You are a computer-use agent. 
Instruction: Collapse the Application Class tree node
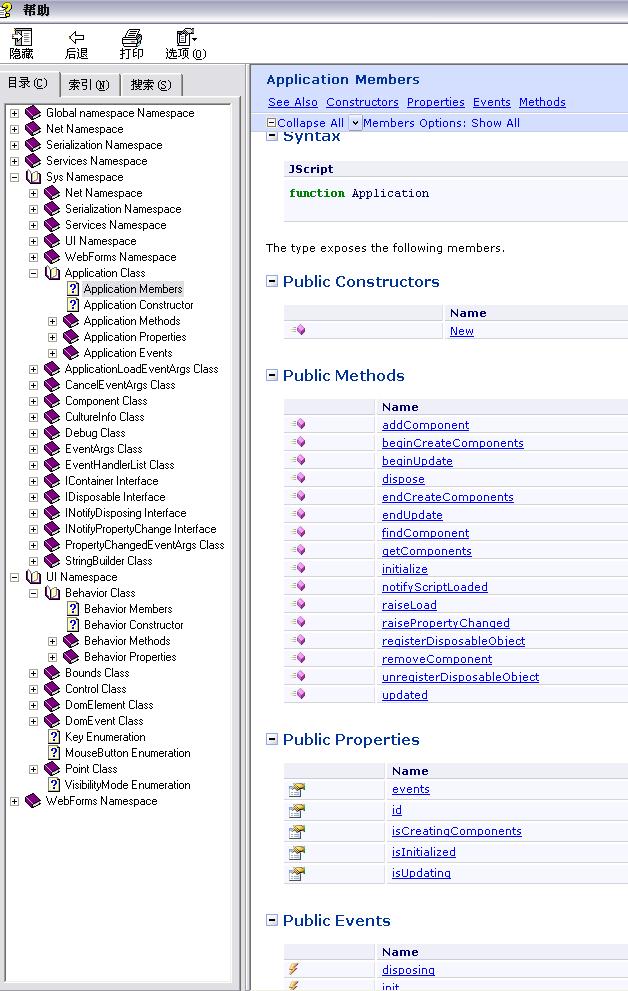(34, 273)
